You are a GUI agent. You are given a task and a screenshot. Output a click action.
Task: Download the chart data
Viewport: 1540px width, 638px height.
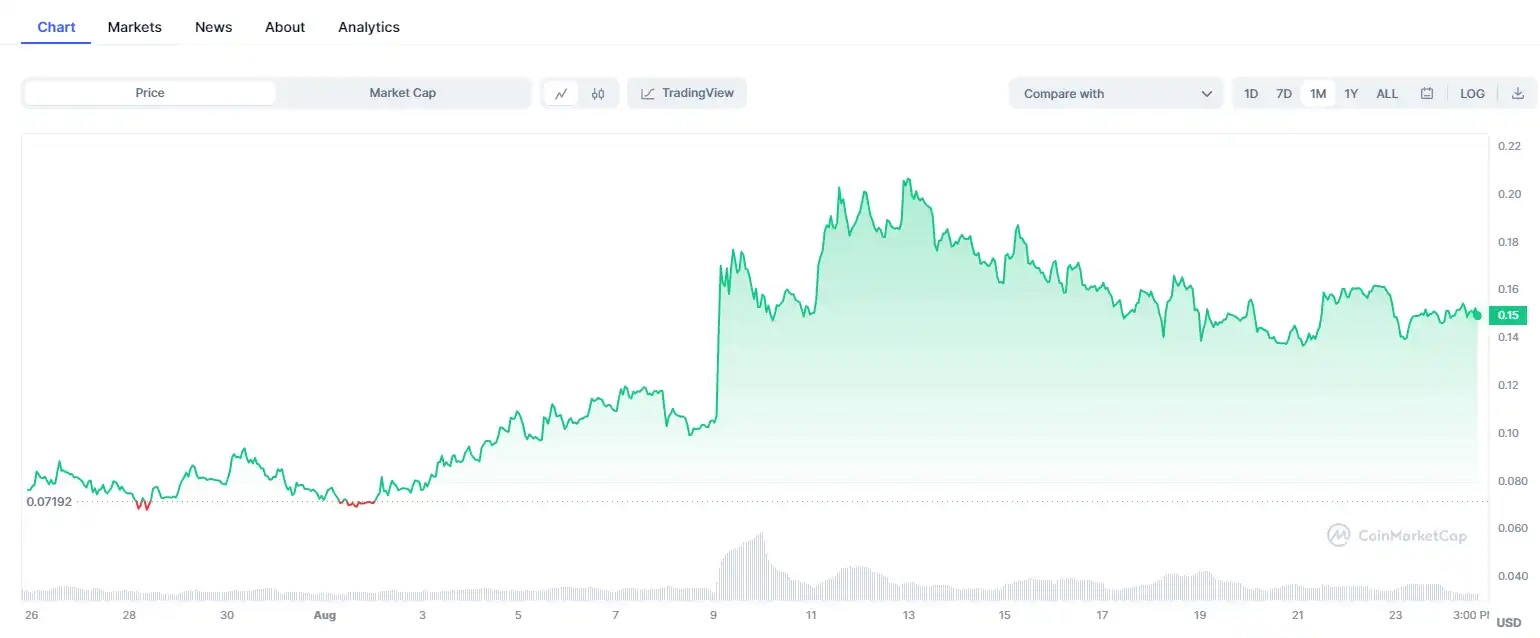point(1517,94)
